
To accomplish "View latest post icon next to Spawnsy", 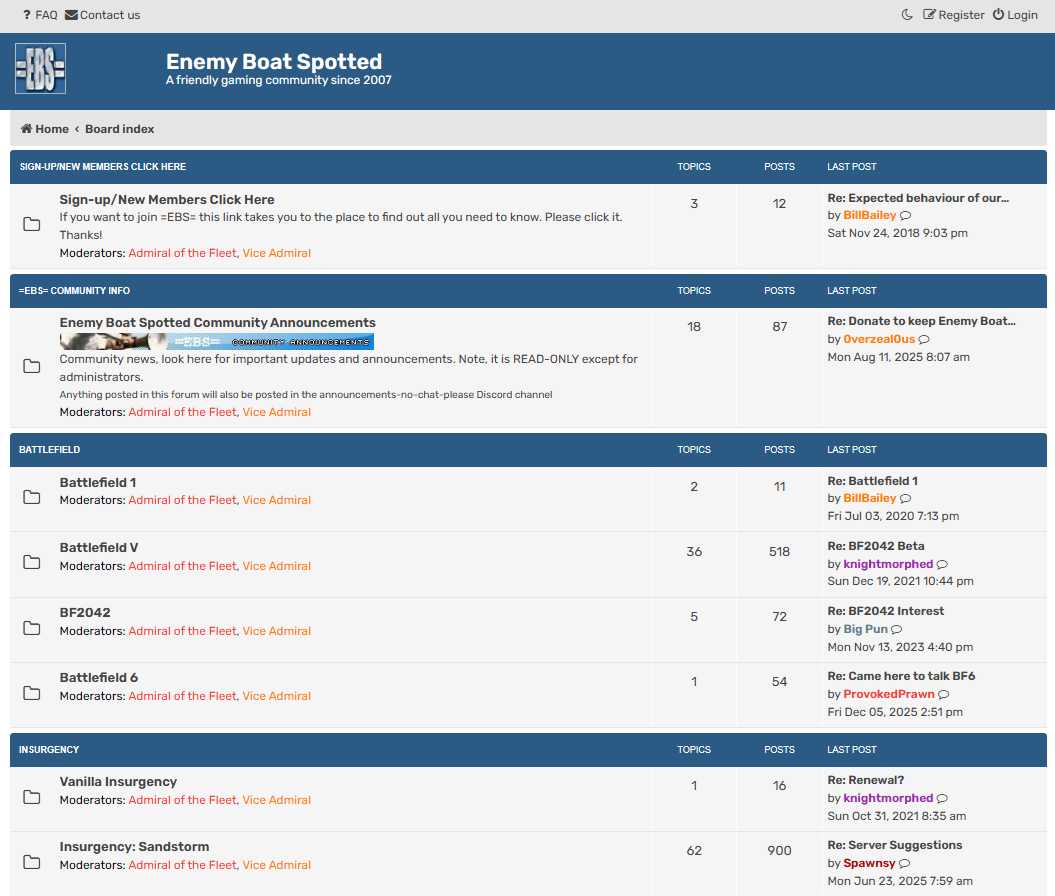I will point(904,863).
